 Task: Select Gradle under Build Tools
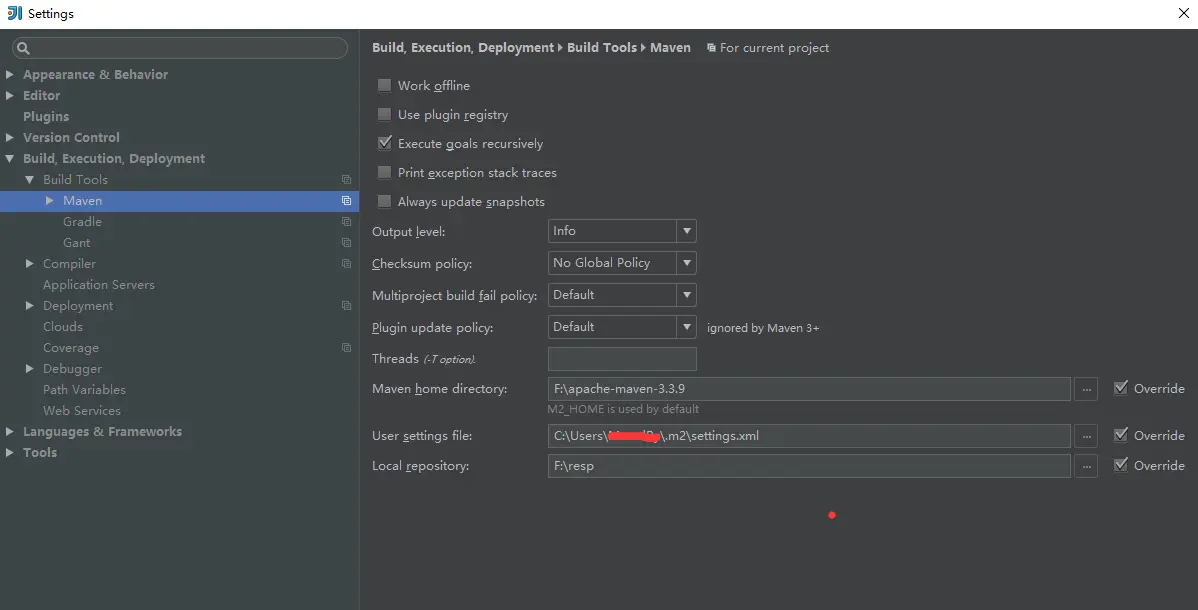click(x=83, y=222)
